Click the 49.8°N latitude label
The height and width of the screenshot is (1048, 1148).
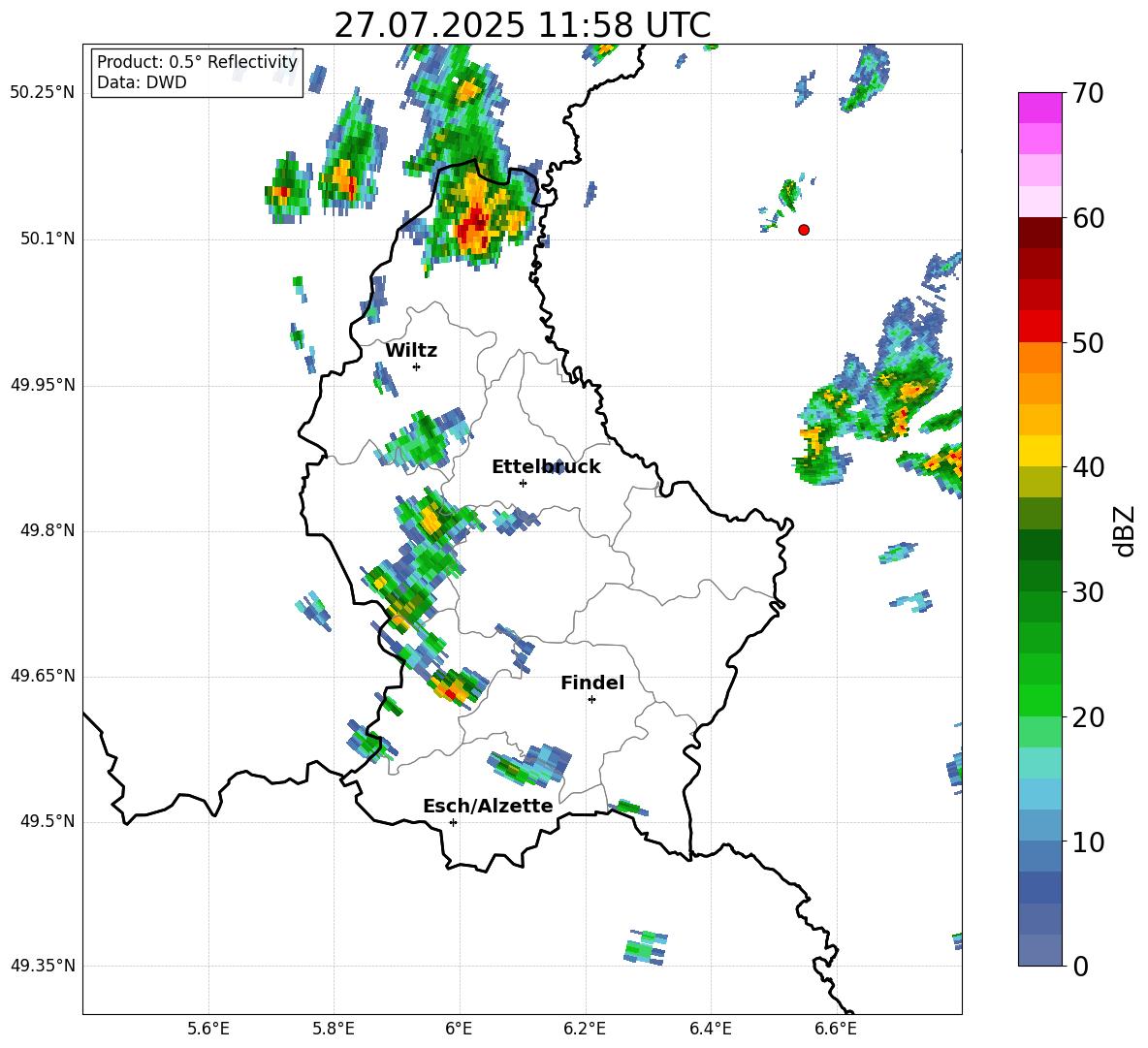(48, 530)
